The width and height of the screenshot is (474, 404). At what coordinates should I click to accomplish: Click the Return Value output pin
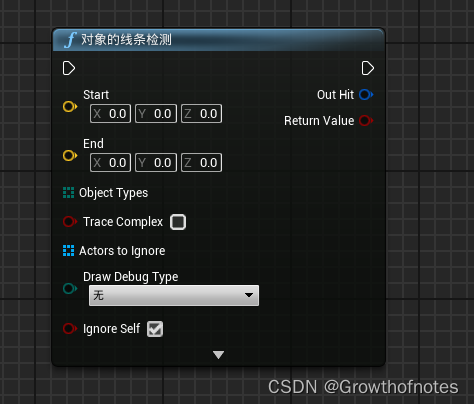tap(366, 120)
